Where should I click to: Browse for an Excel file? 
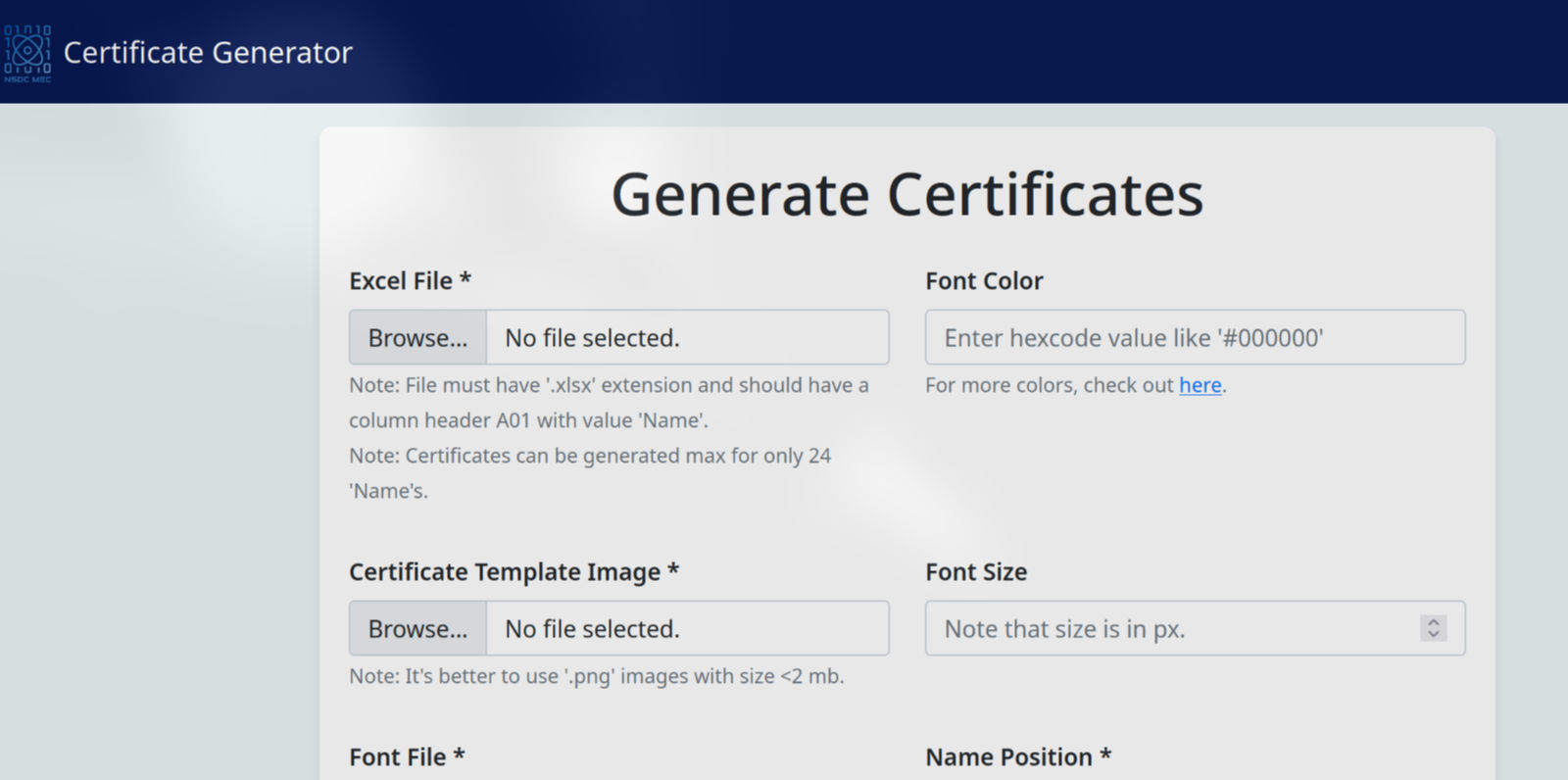coord(418,338)
